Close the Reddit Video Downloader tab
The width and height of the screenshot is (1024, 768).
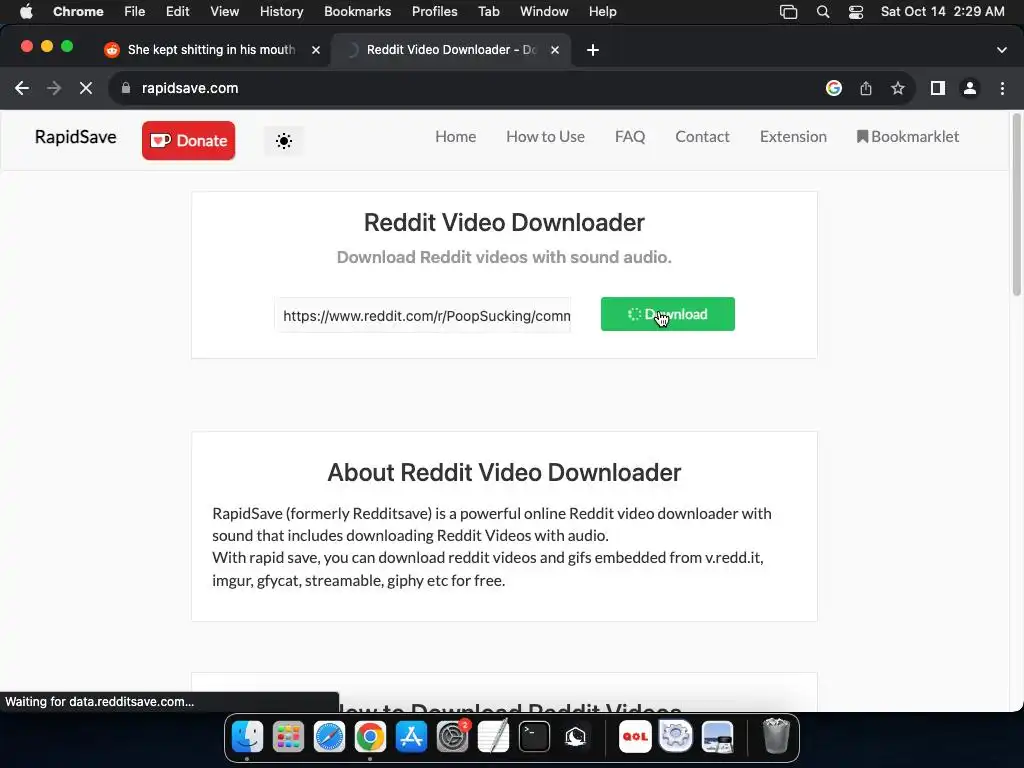(554, 50)
